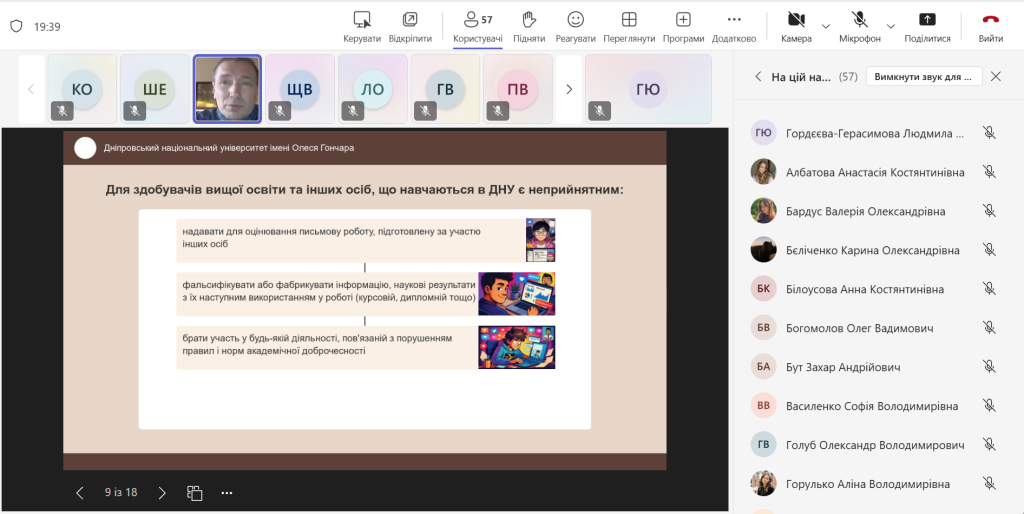Open Переглянути view layout icon
This screenshot has height=514, width=1024.
pyautogui.click(x=629, y=19)
